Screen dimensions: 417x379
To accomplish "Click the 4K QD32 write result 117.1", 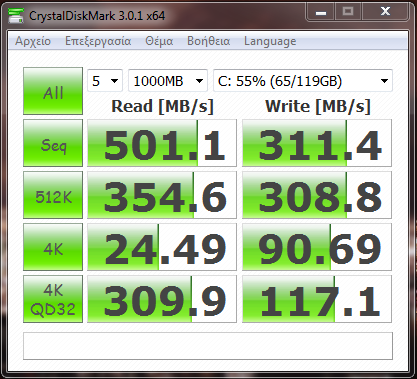I will (x=317, y=299).
